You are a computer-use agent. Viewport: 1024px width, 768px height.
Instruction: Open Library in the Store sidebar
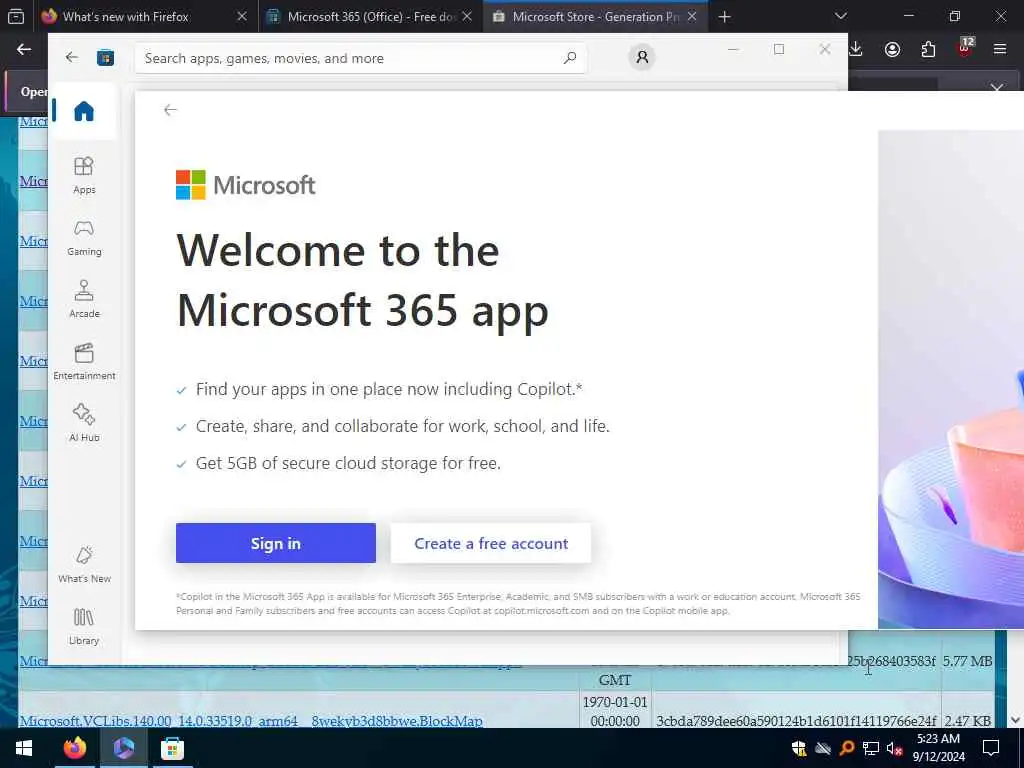(84, 626)
